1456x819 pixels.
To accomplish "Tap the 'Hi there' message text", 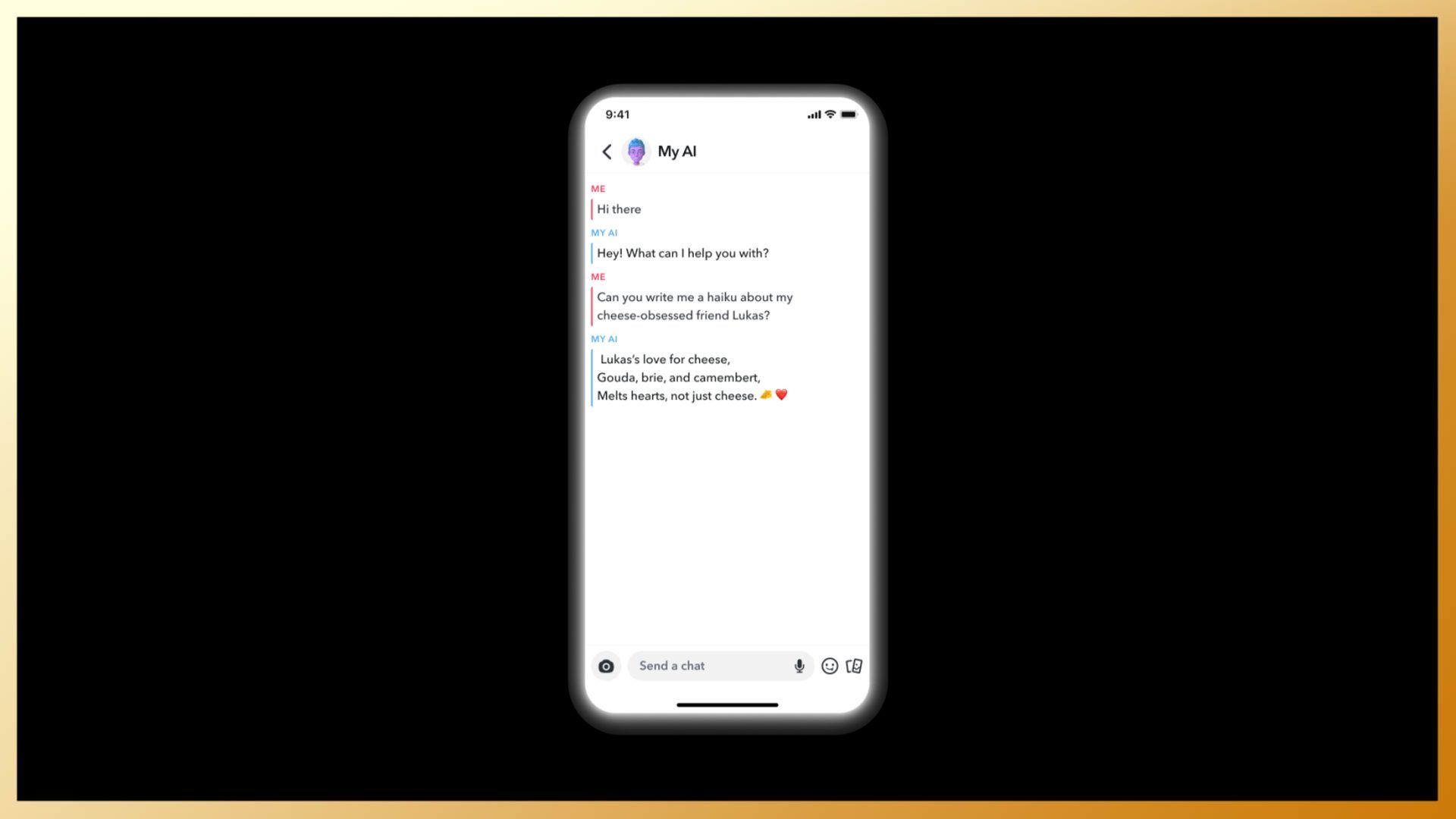I will point(619,208).
